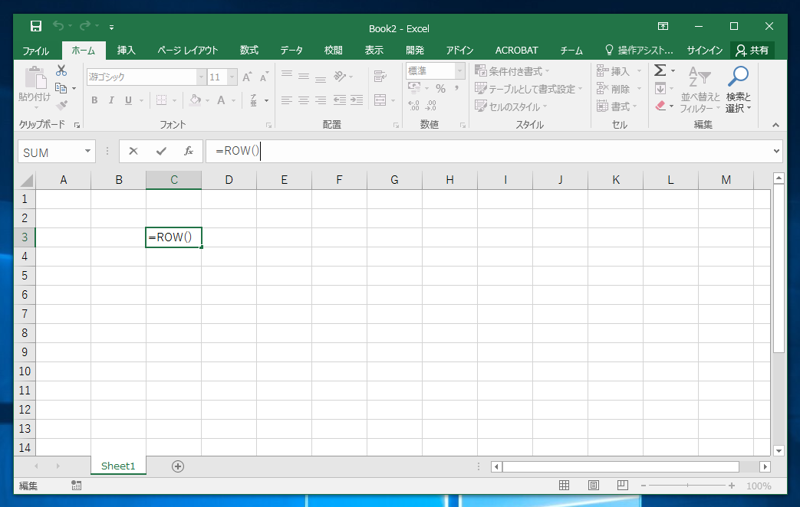
Task: Open 並べ替えとフィルター sort and filter
Action: point(700,90)
